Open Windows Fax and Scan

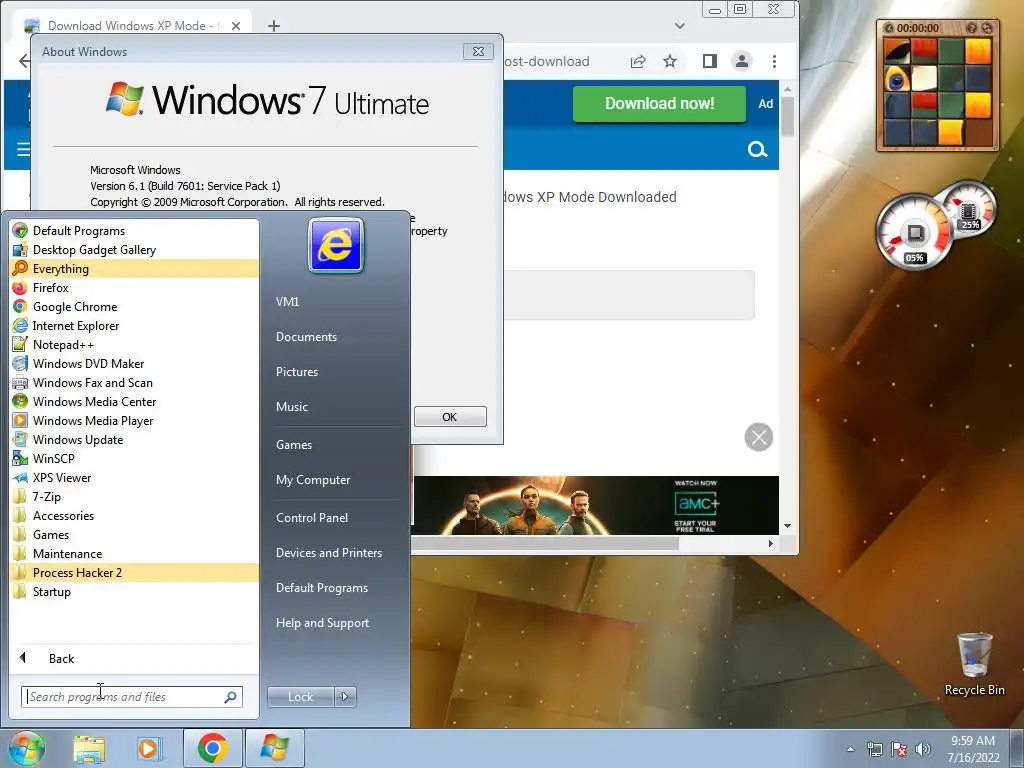pyautogui.click(x=135, y=382)
